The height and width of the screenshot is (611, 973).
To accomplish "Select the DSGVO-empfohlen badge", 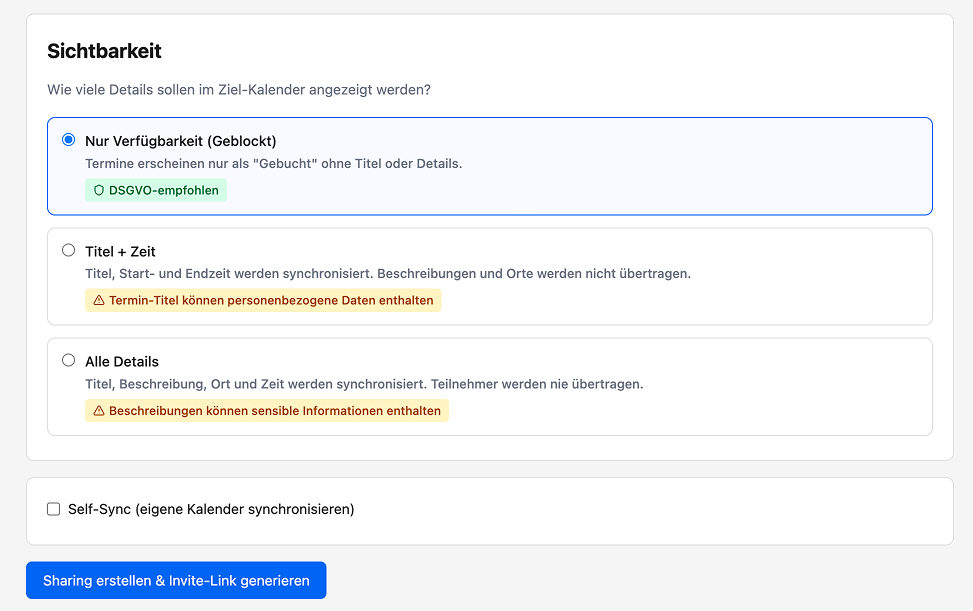I will coord(156,190).
